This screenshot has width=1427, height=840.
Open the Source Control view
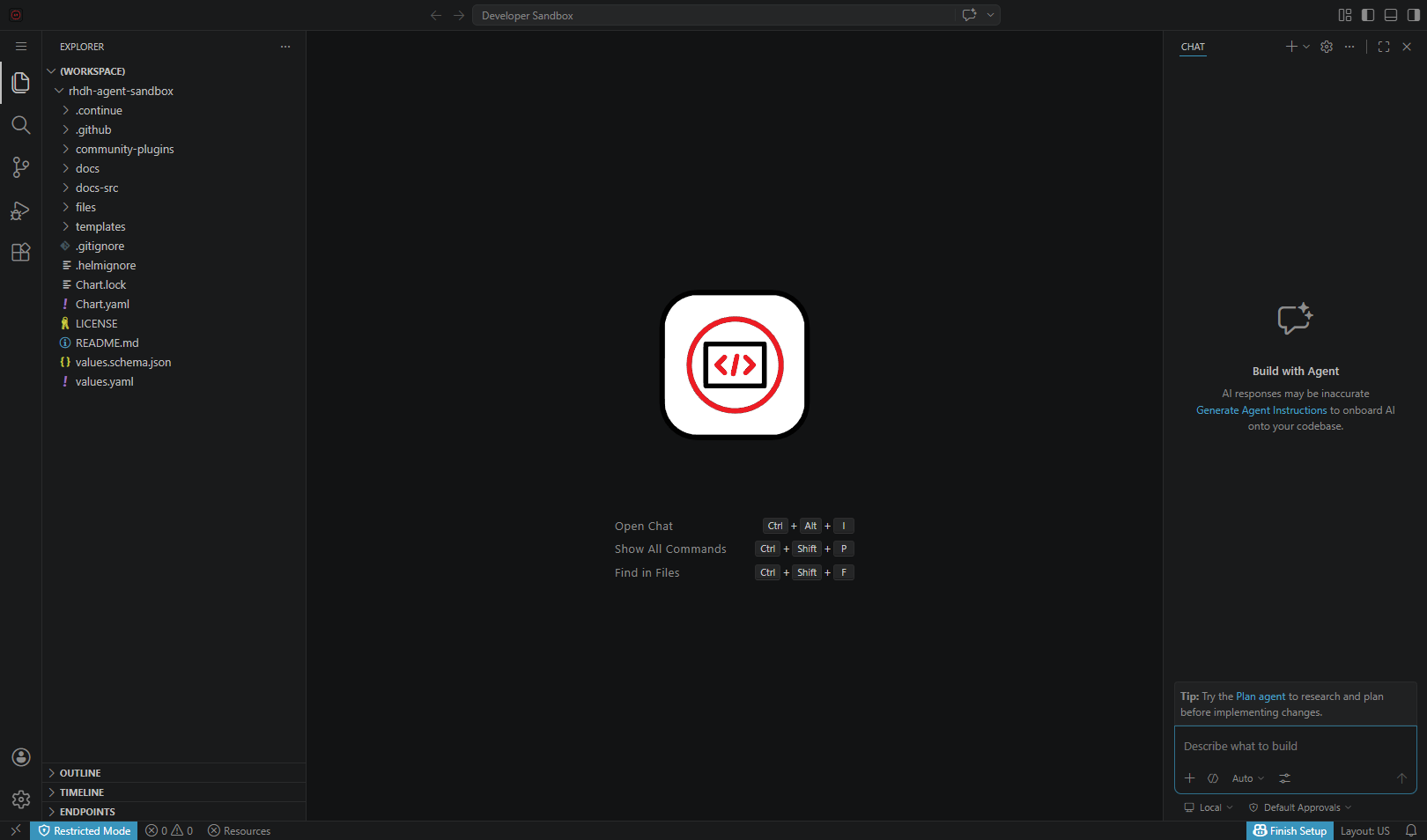pos(21,167)
